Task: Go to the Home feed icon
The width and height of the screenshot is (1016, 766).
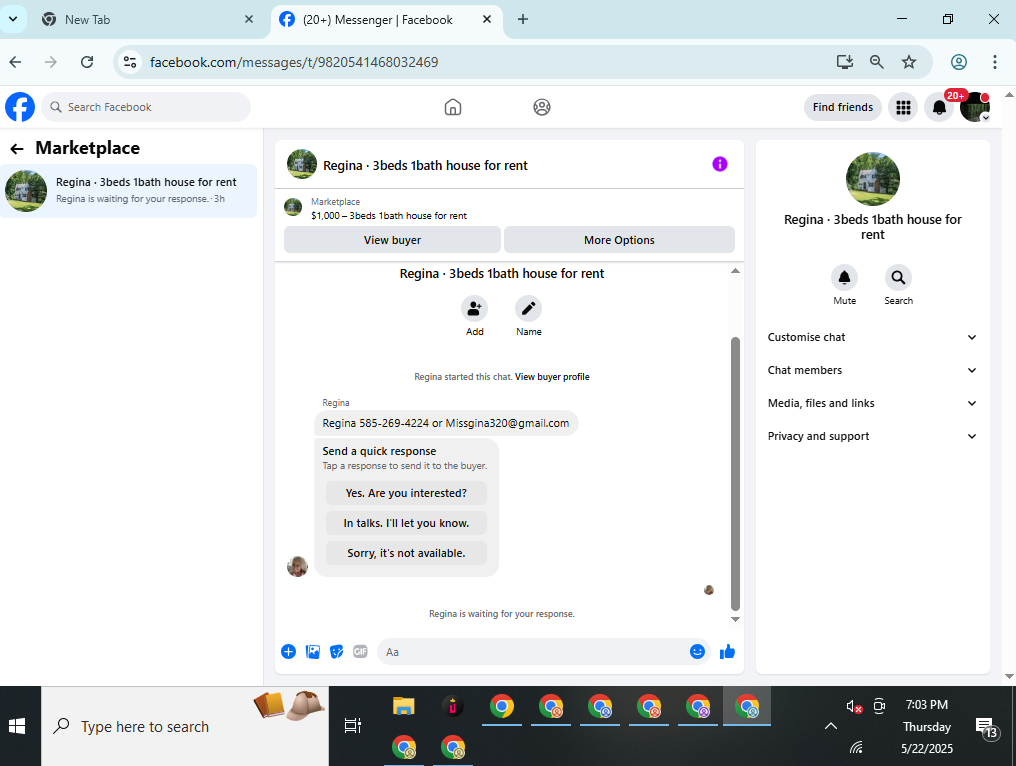Action: (x=453, y=107)
